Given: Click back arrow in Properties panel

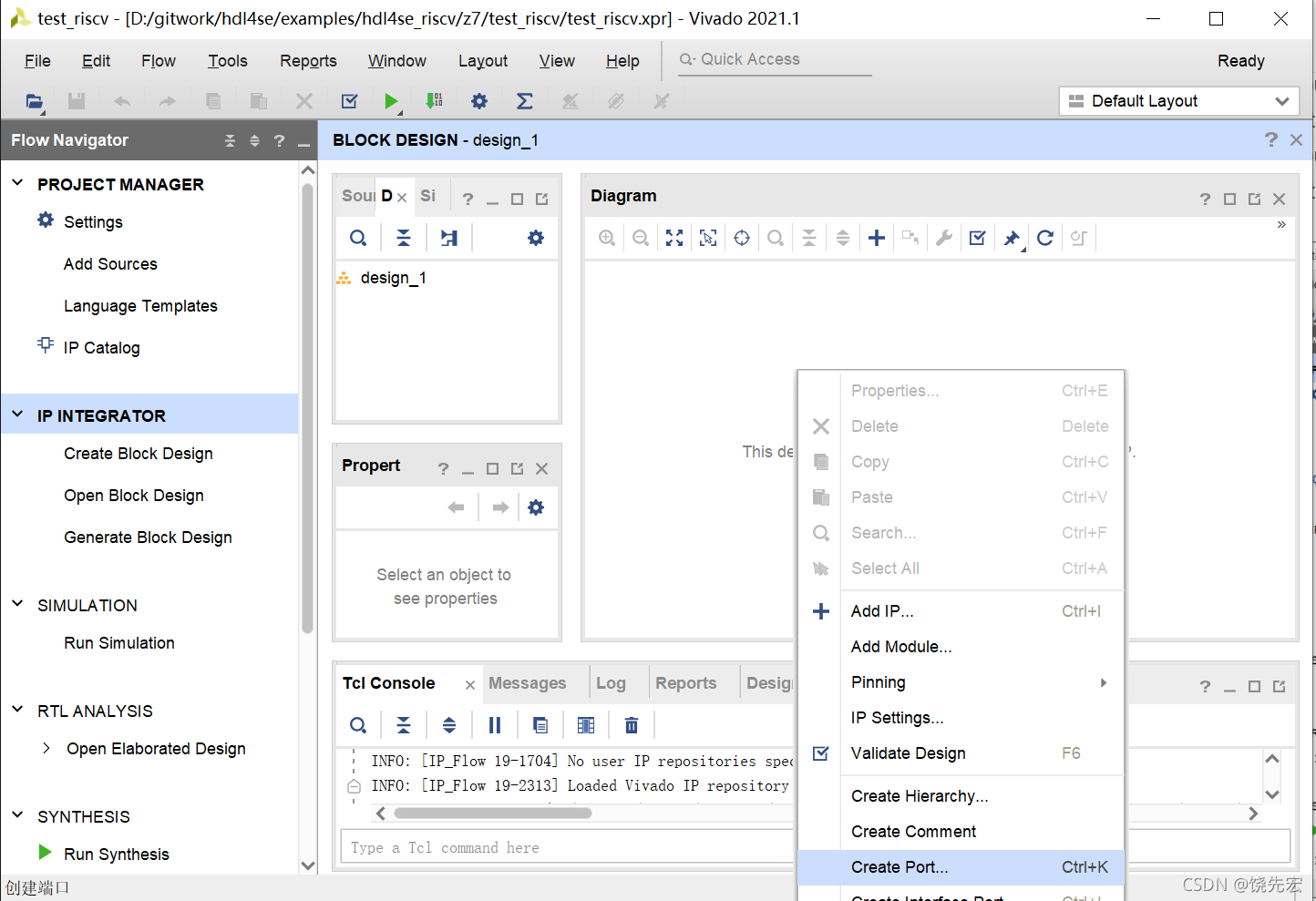Looking at the screenshot, I should [457, 507].
